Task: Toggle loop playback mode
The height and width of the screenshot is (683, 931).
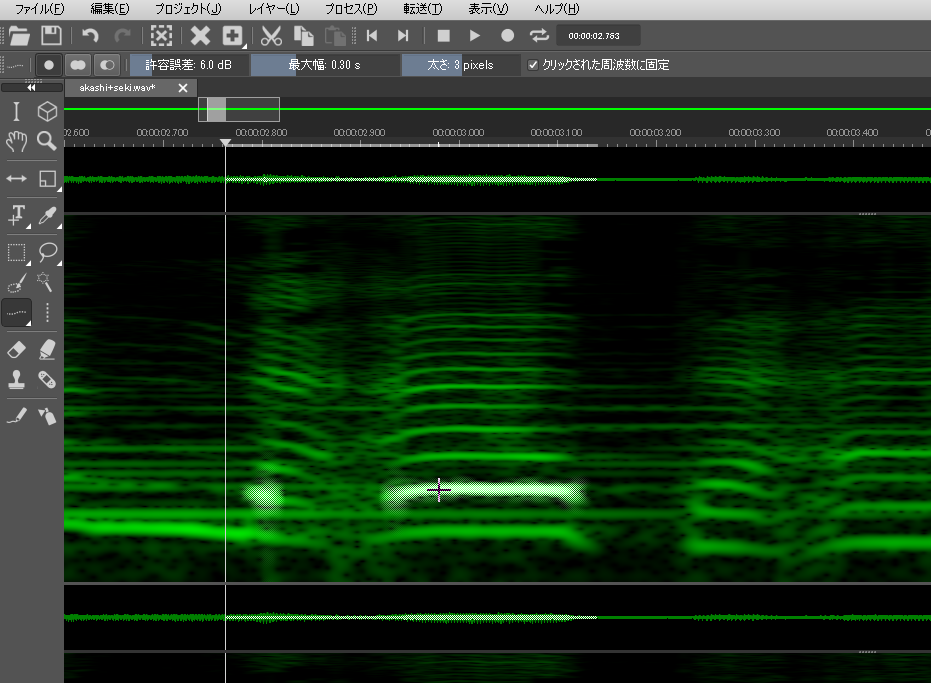Action: pos(539,36)
